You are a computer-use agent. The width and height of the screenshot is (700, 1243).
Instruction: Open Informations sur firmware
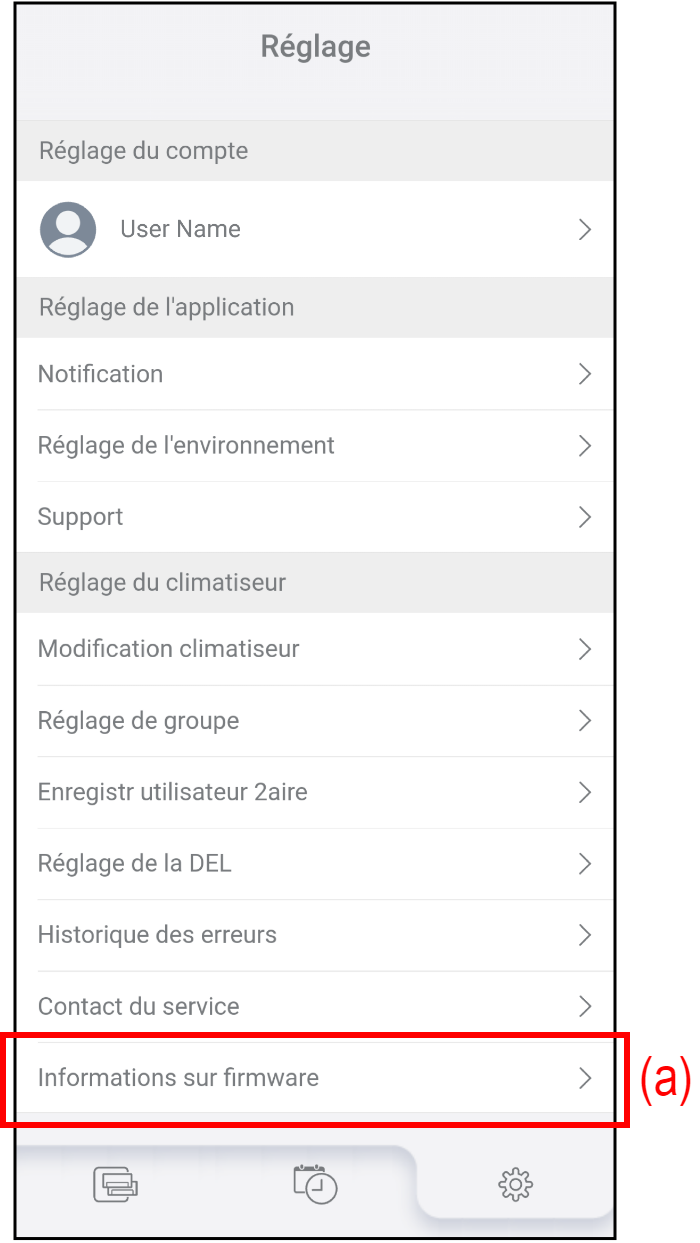point(178,1078)
